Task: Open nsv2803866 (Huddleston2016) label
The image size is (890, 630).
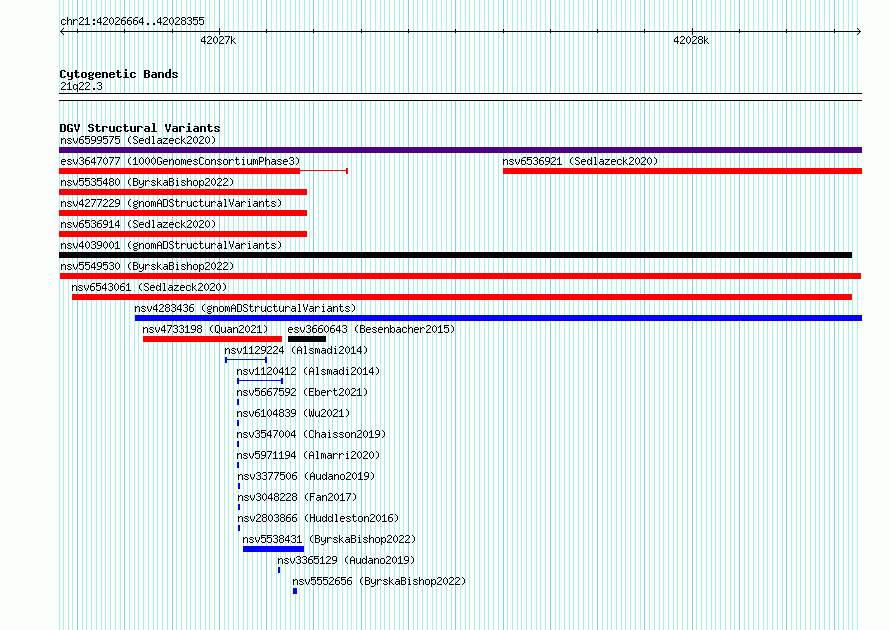Action: click(318, 518)
